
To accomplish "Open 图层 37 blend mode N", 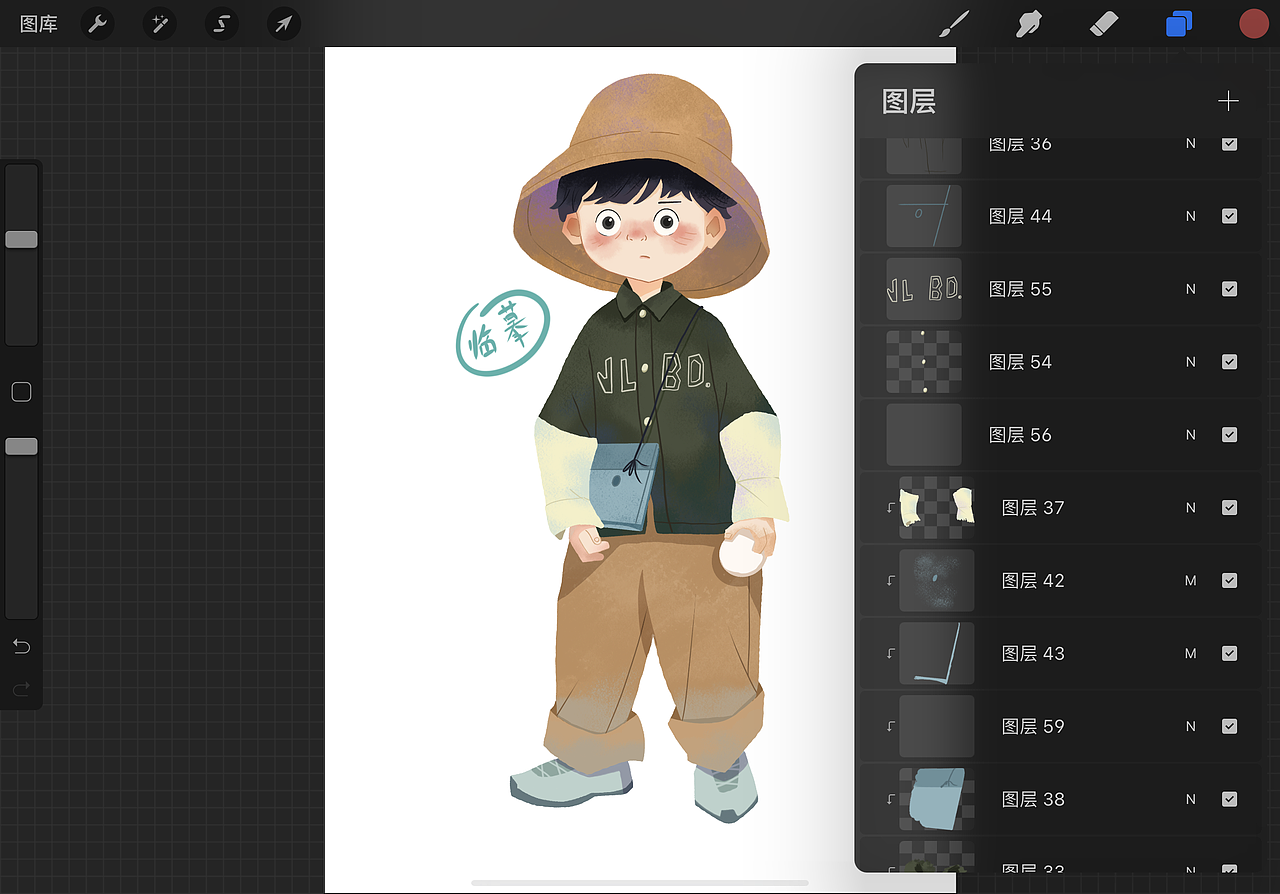I will click(1190, 508).
